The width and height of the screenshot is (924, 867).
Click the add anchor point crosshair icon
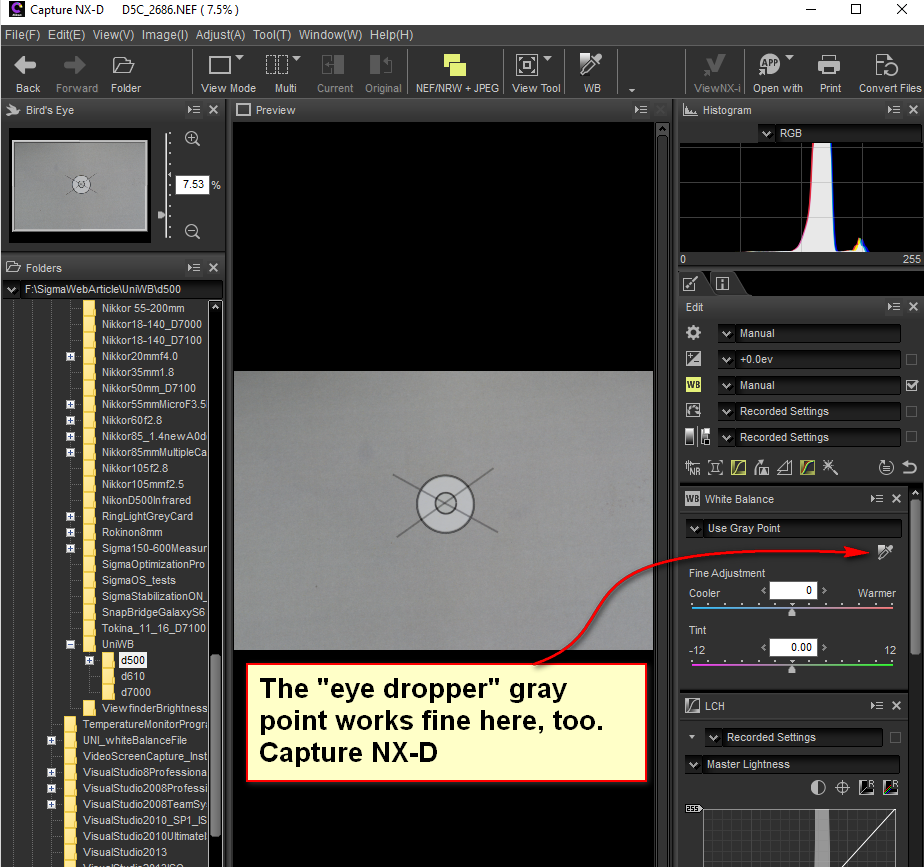coord(843,788)
